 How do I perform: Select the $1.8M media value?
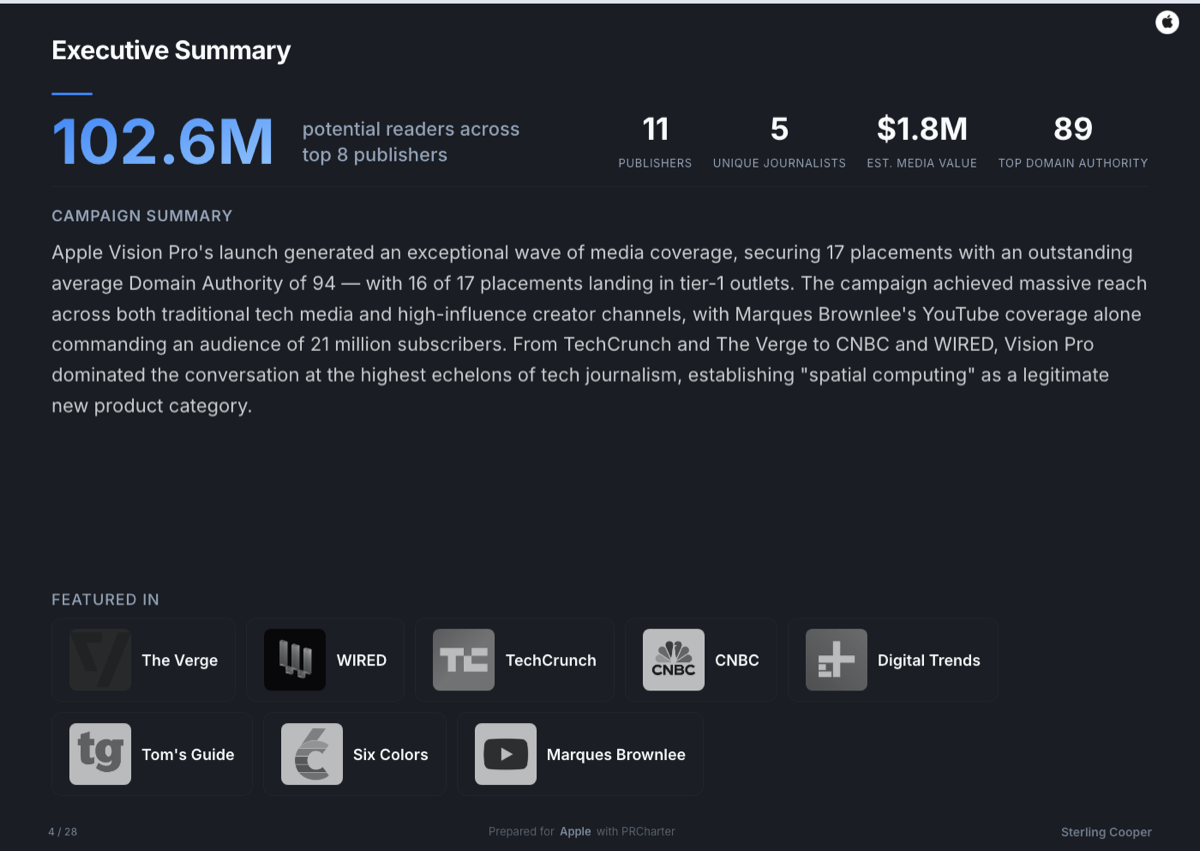(922, 129)
